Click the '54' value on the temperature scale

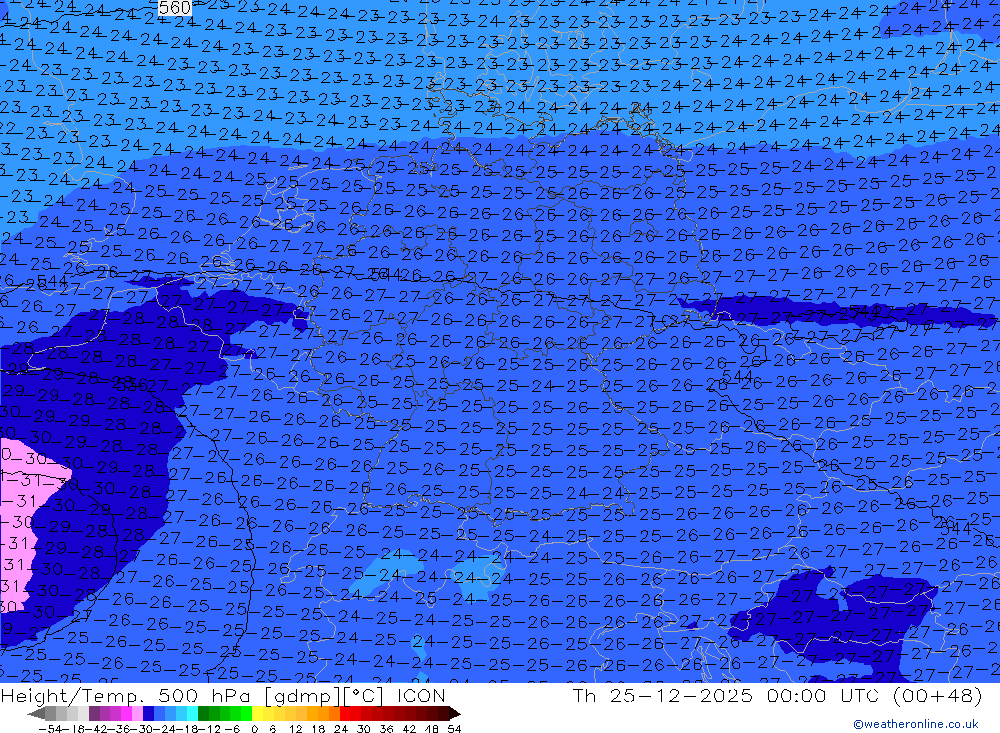[x=454, y=729]
